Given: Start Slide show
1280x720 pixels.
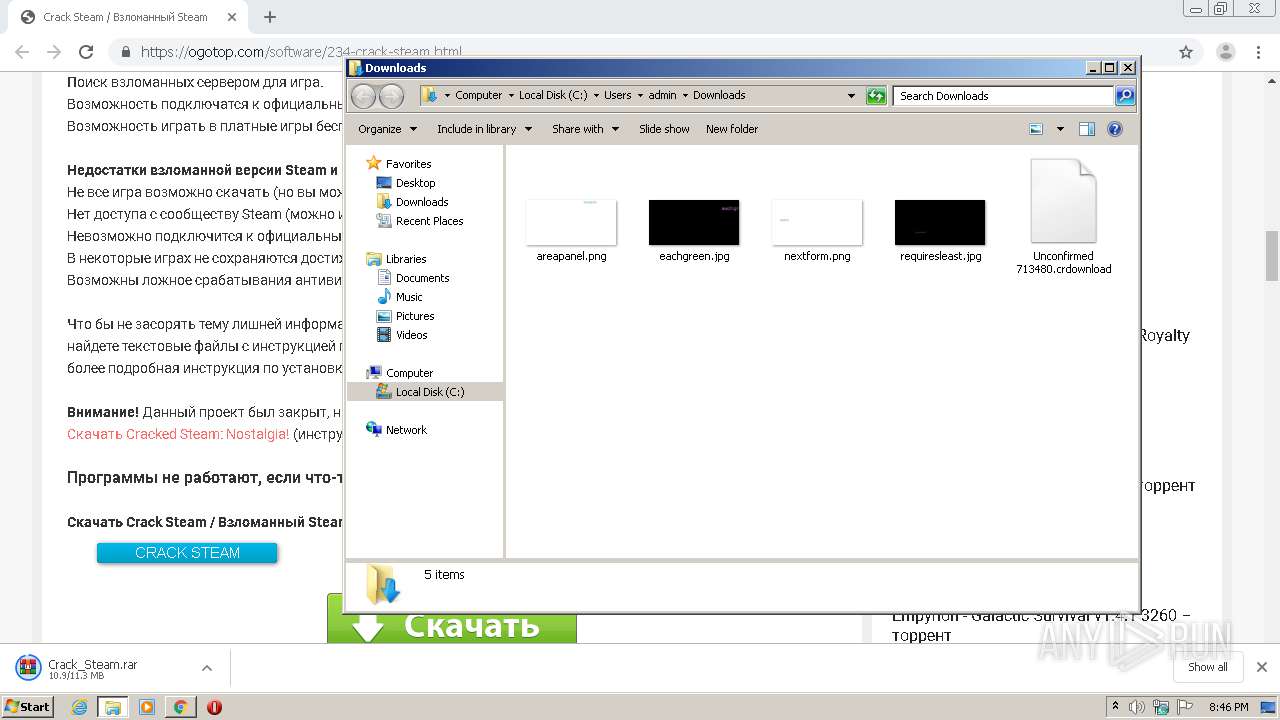Looking at the screenshot, I should (664, 129).
